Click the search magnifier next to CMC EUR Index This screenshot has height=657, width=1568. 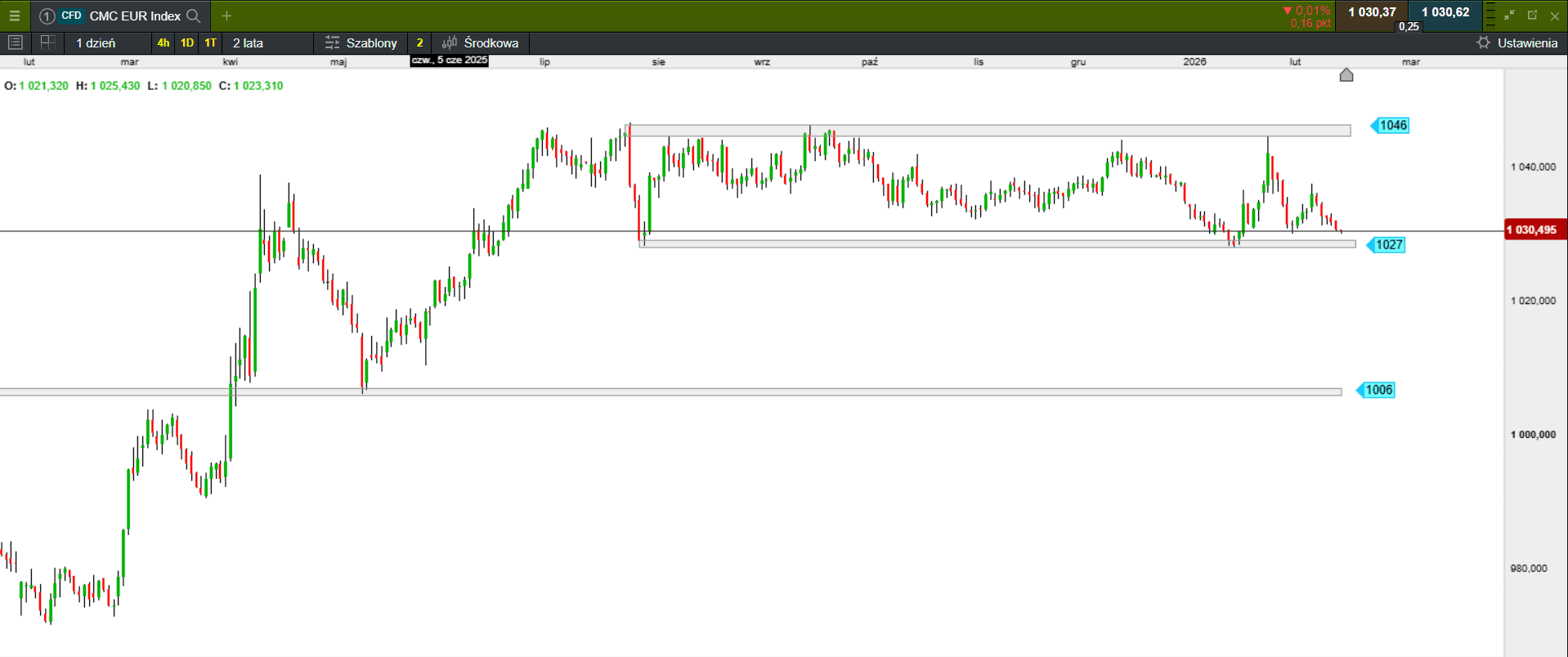[x=194, y=16]
